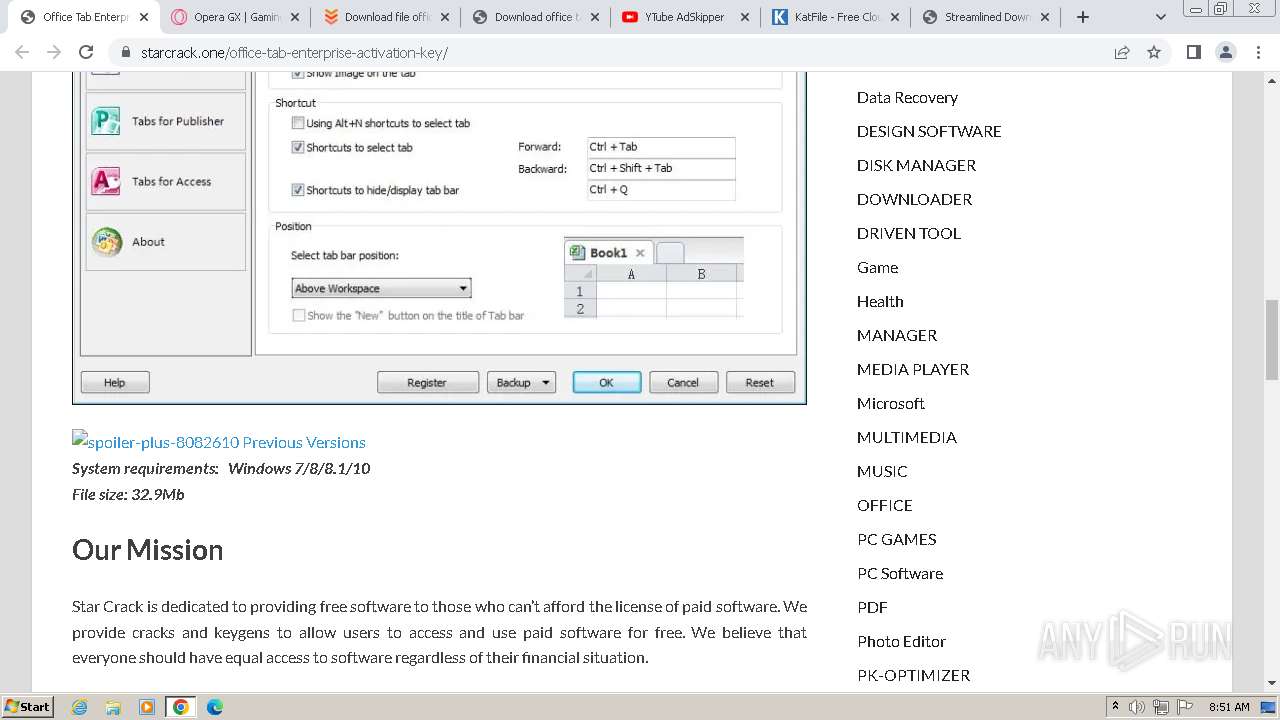Open the PDF category

point(872,607)
